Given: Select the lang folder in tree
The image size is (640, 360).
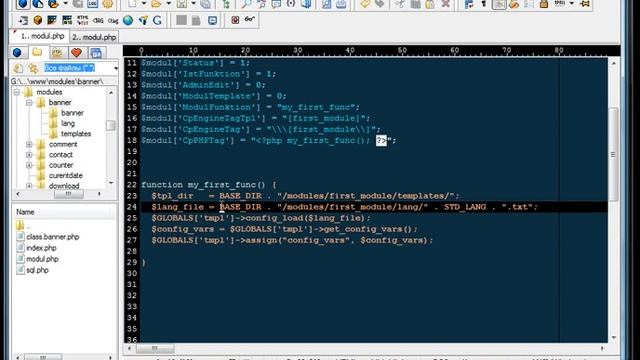Looking at the screenshot, I should (x=68, y=123).
